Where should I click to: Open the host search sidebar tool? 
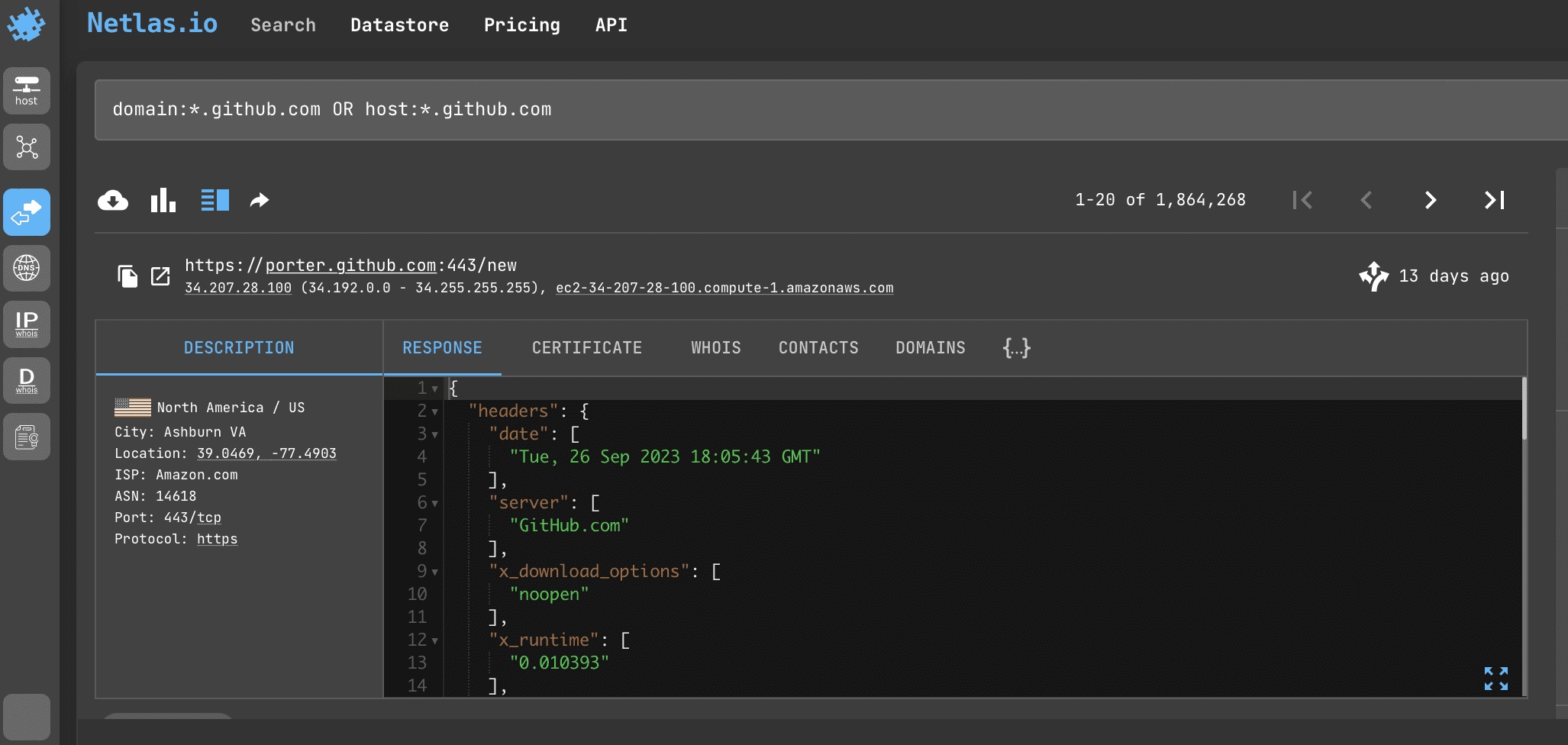point(27,91)
